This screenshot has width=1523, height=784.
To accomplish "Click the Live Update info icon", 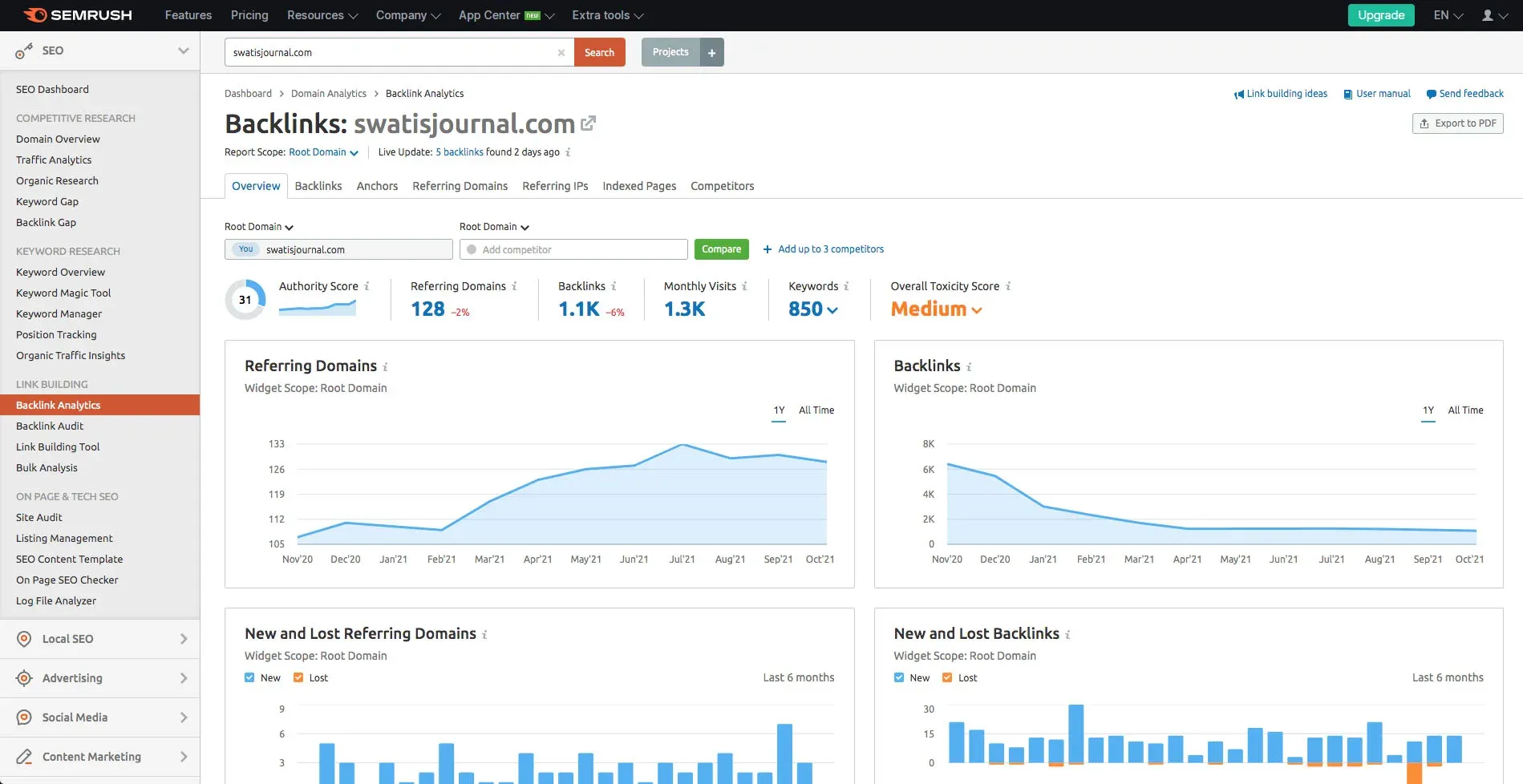I will pyautogui.click(x=568, y=152).
